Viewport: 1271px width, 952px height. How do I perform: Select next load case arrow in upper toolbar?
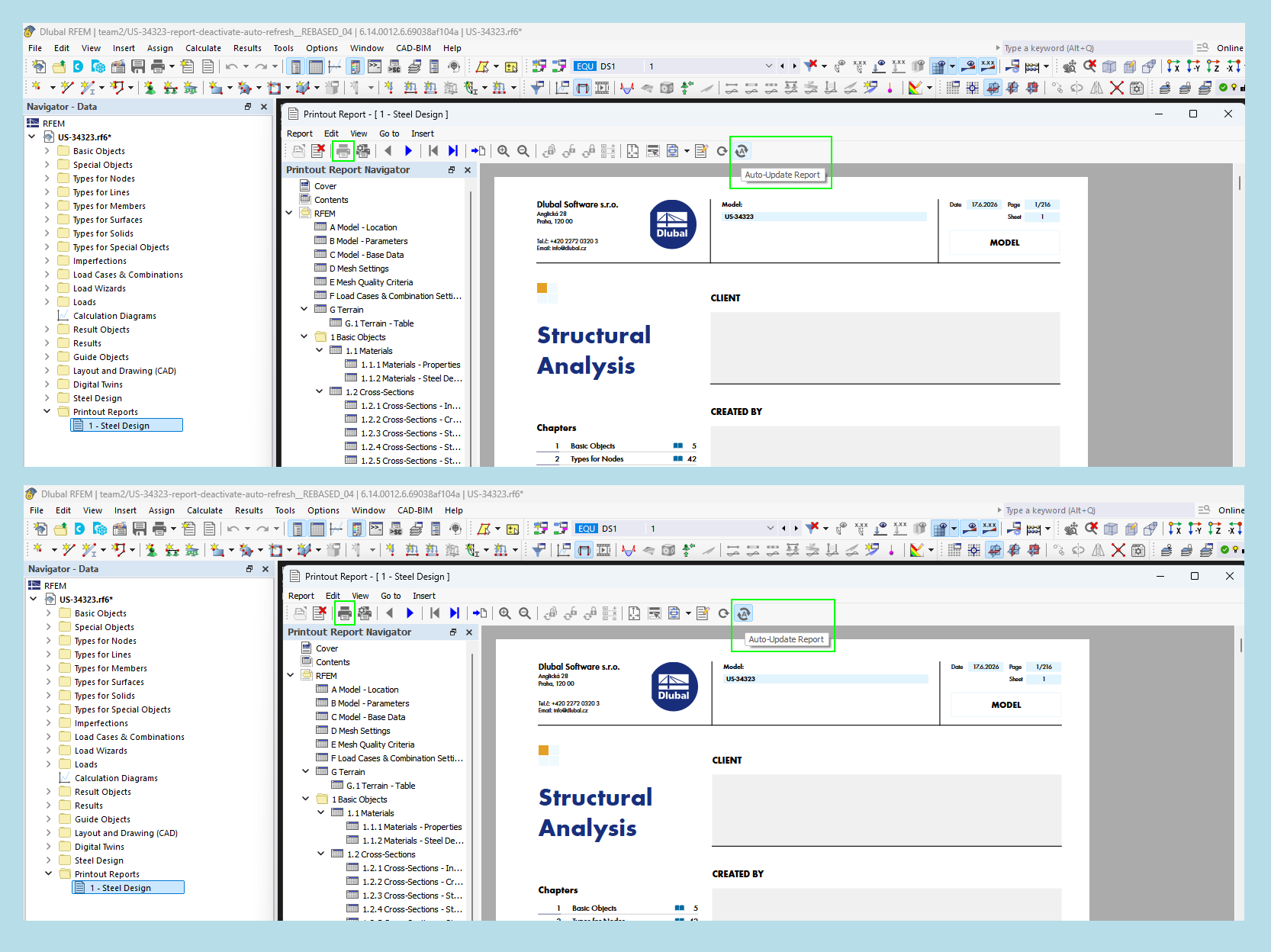(x=794, y=66)
